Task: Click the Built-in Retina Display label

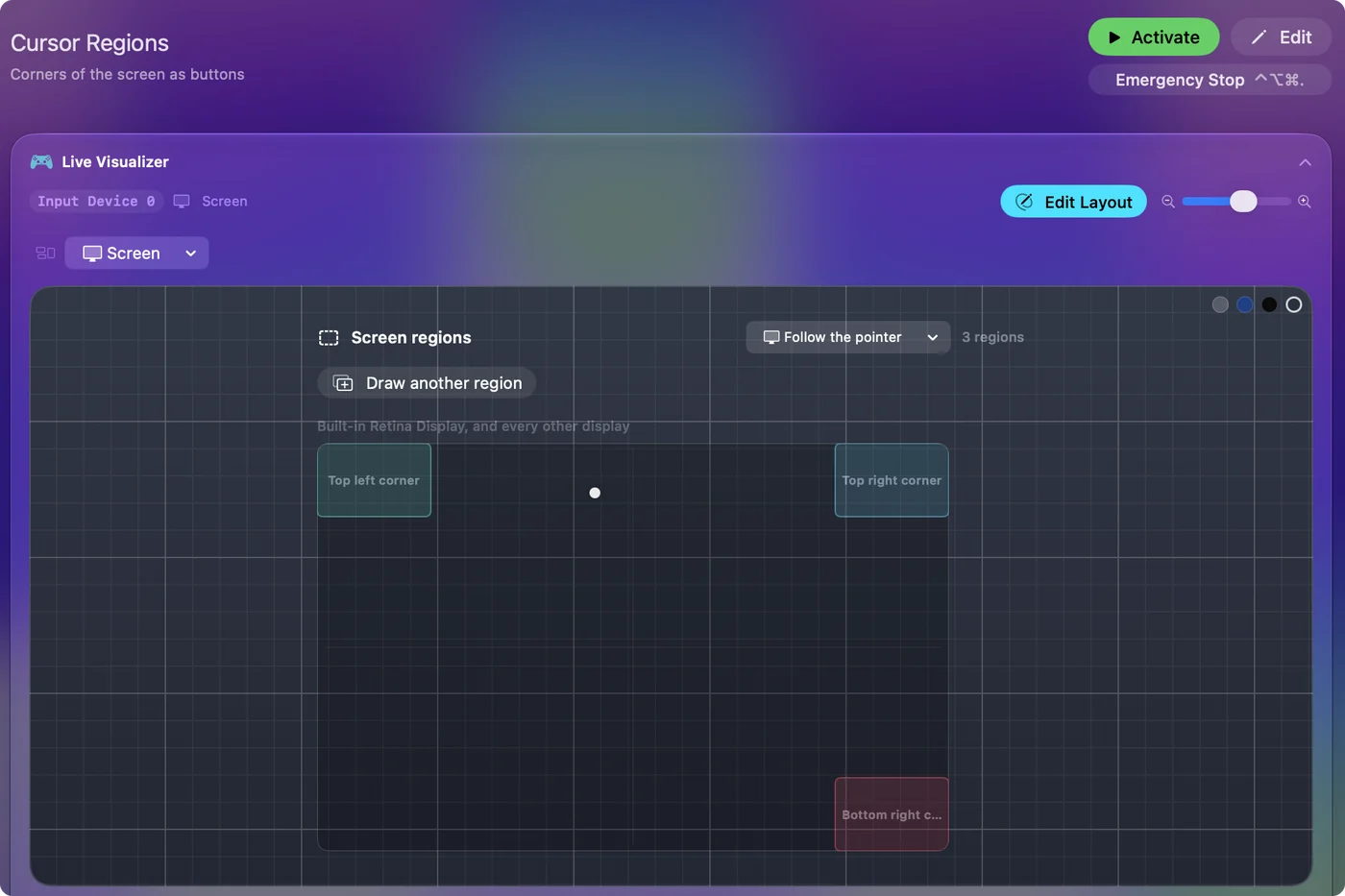Action: (474, 426)
